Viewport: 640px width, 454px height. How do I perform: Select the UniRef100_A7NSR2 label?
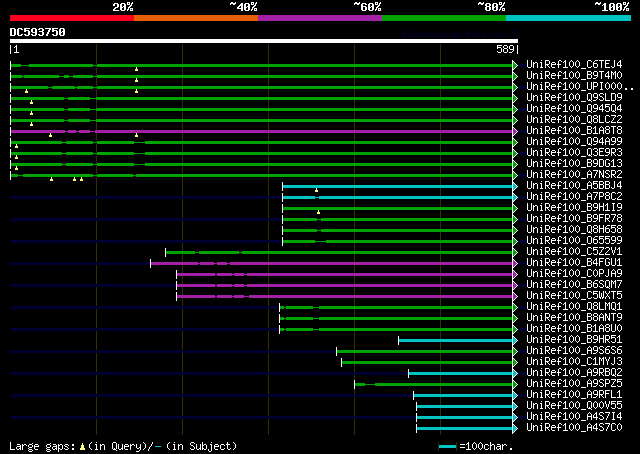[574, 175]
